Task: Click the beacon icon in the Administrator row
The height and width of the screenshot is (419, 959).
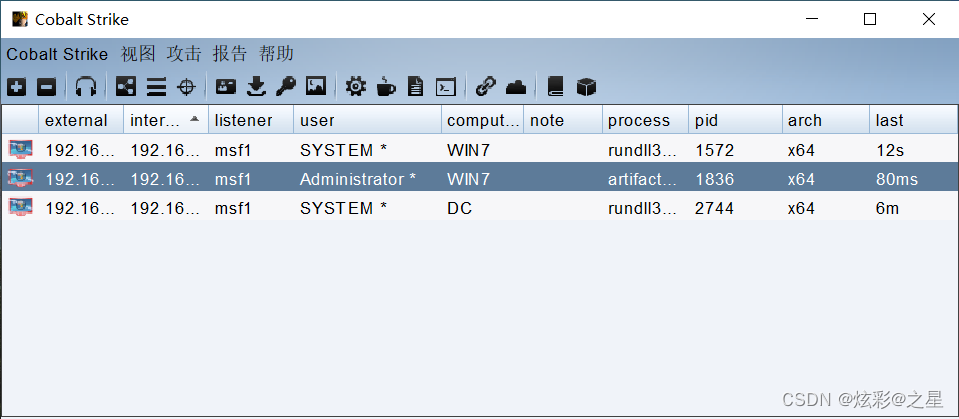Action: tap(20, 179)
